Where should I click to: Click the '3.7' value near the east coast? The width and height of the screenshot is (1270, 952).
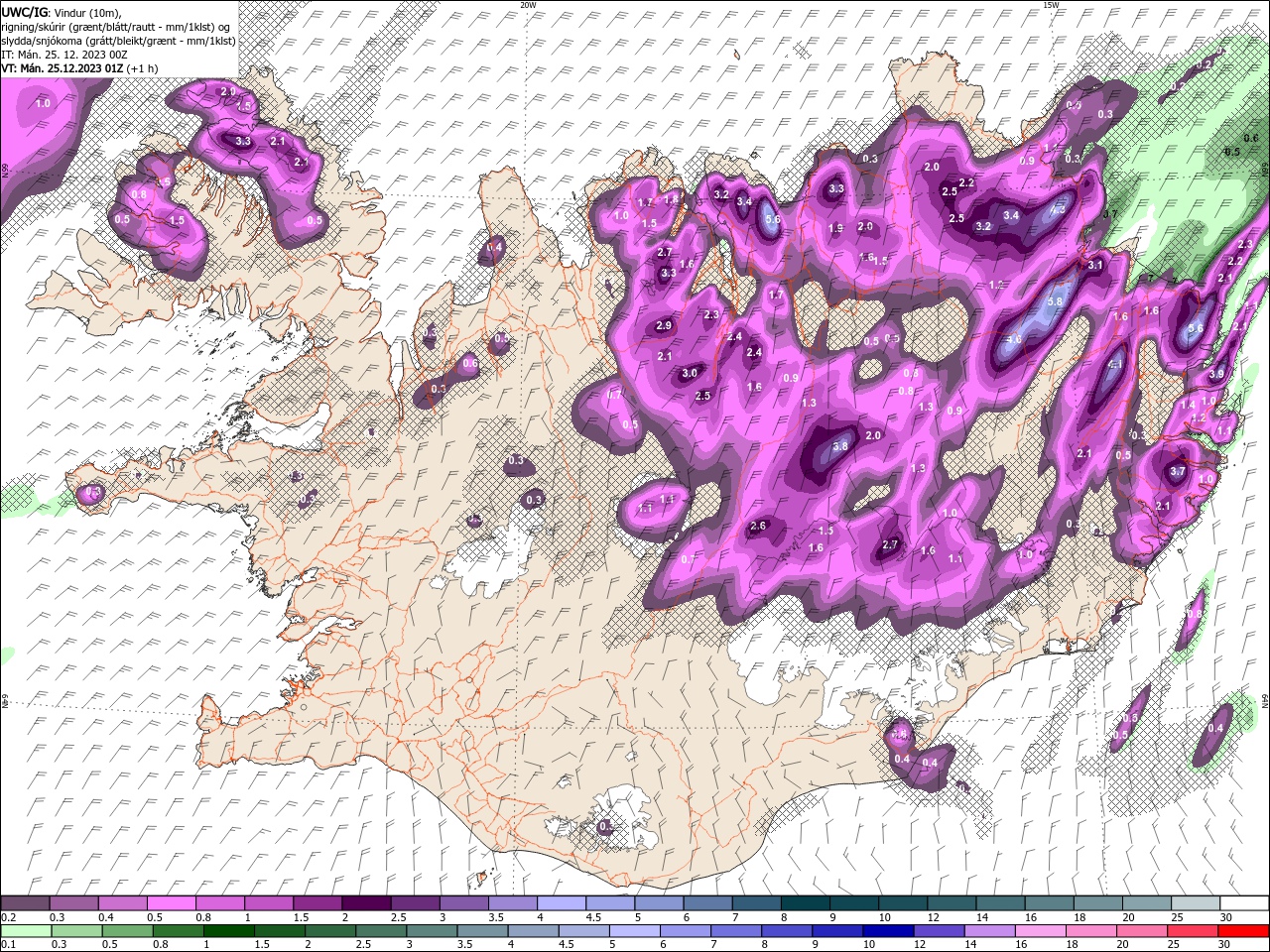pyautogui.click(x=1178, y=472)
